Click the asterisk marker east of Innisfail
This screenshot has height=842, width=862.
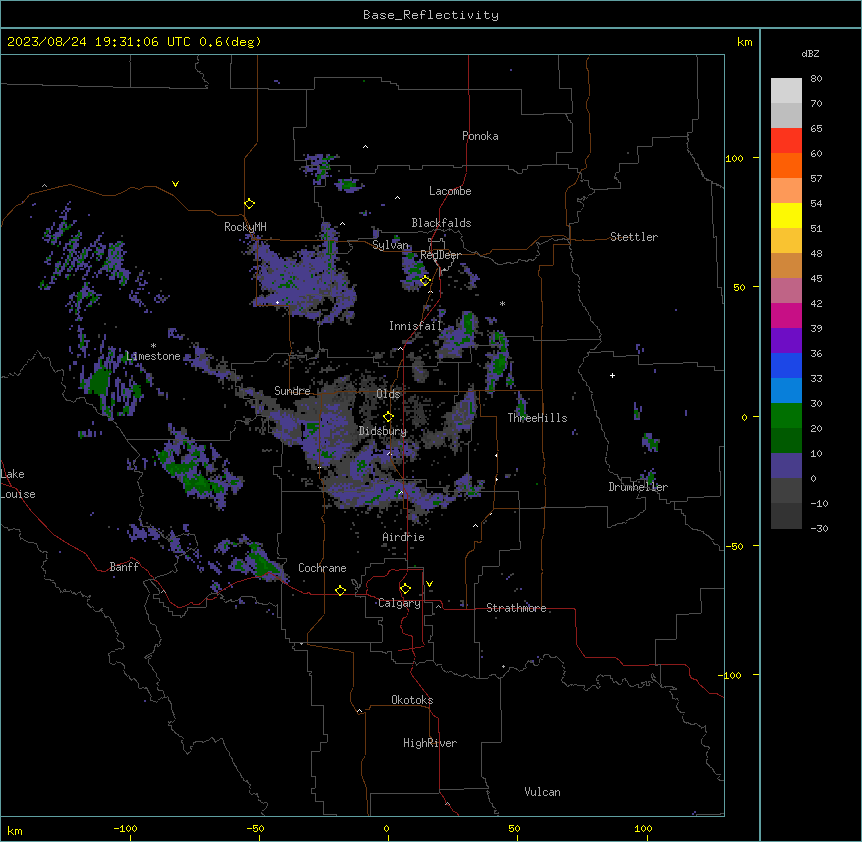[502, 304]
